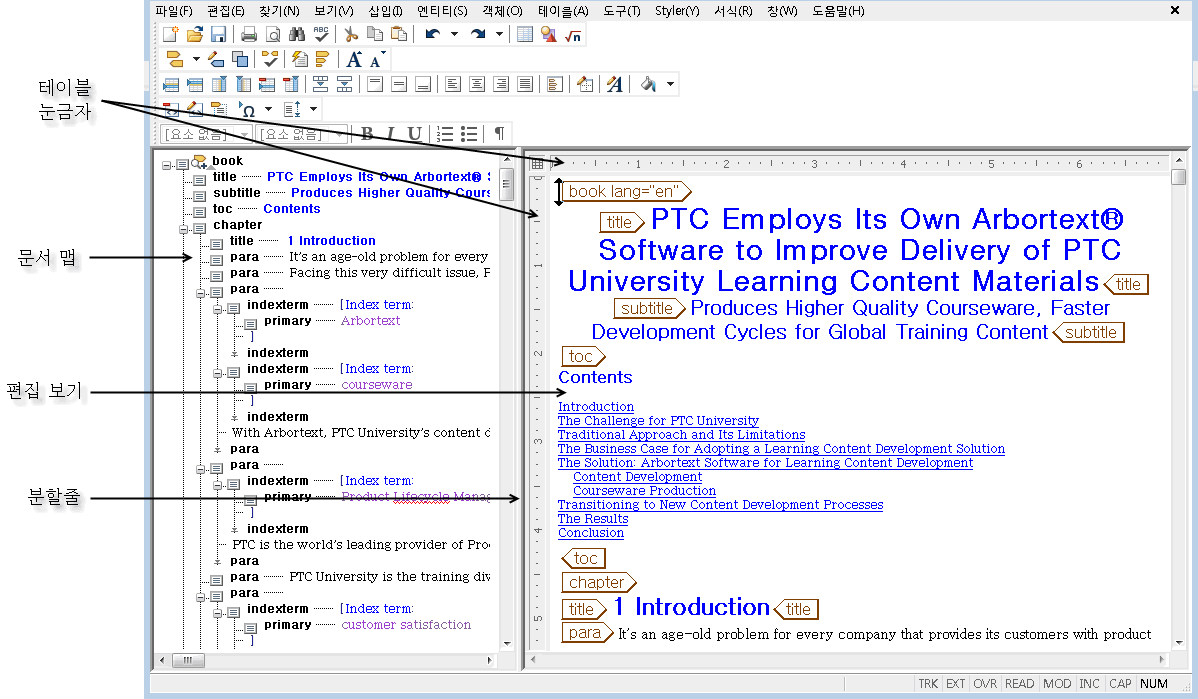Open paint bucket shading dropdown arrow

pos(670,84)
